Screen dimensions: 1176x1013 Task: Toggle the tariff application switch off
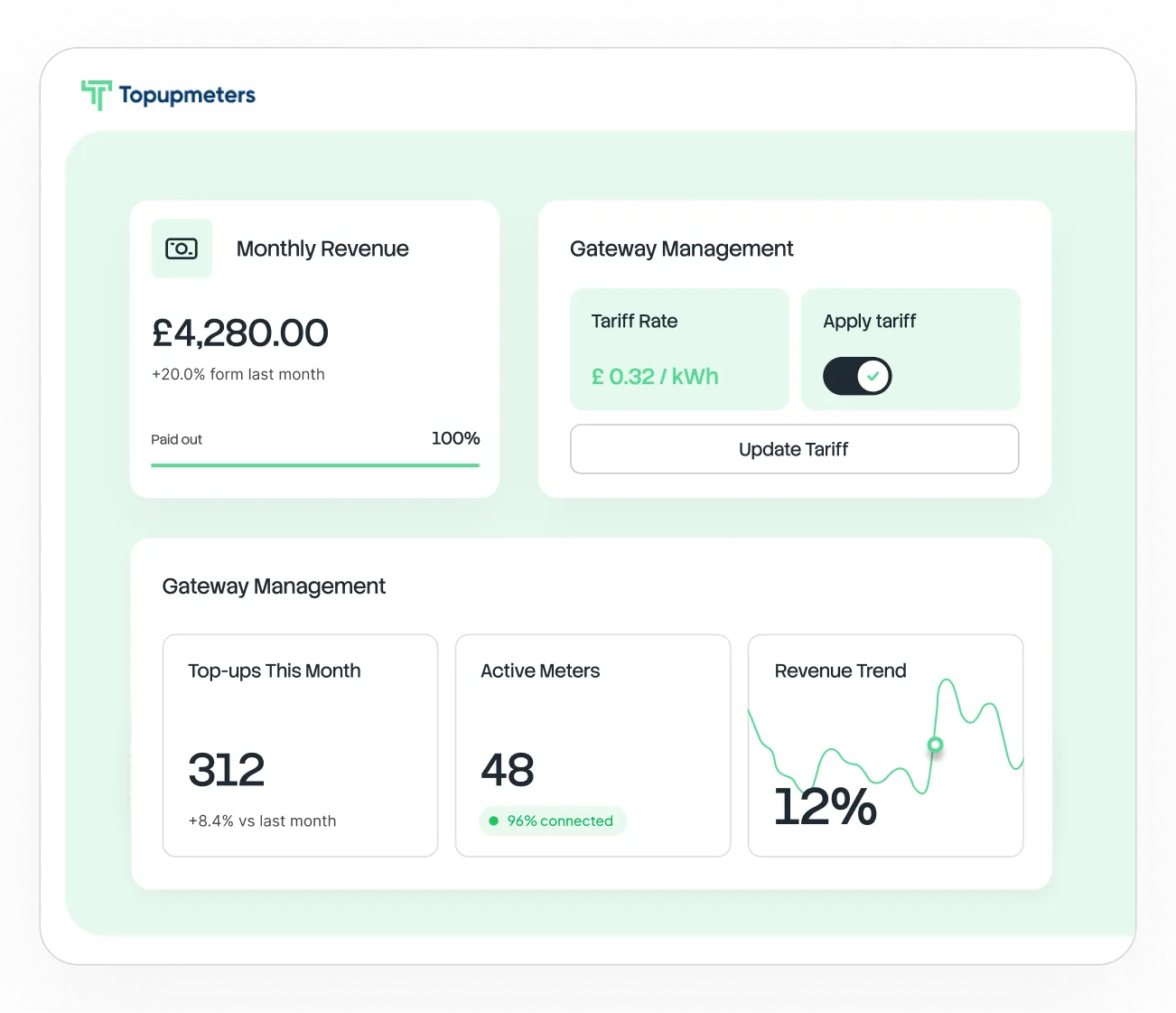[x=856, y=376]
